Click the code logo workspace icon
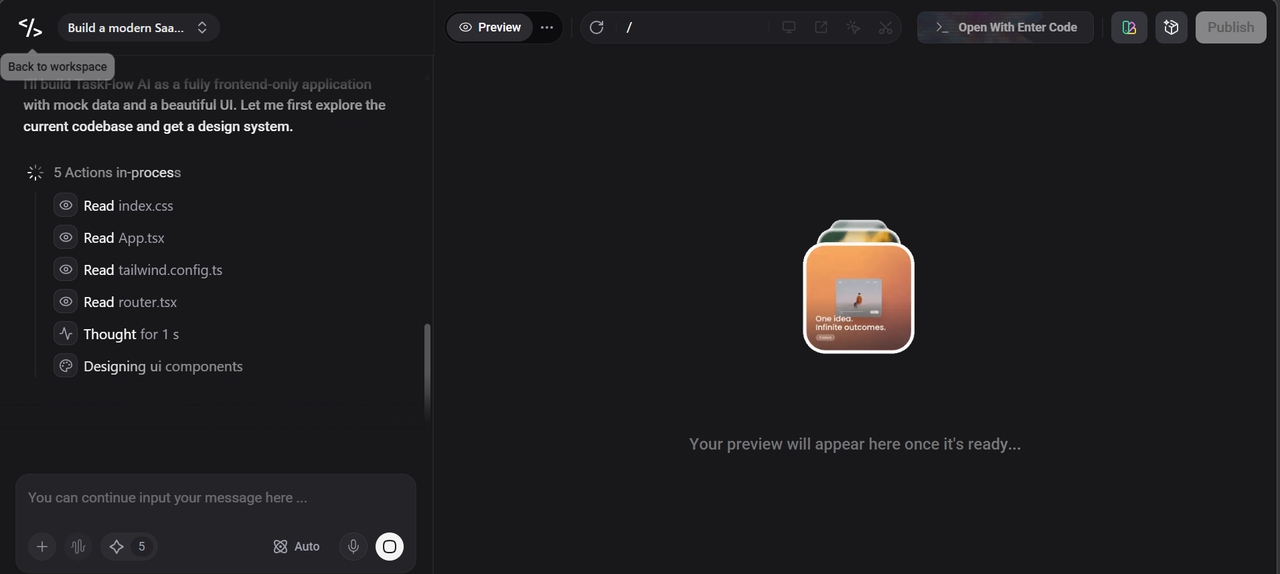 pos(30,27)
